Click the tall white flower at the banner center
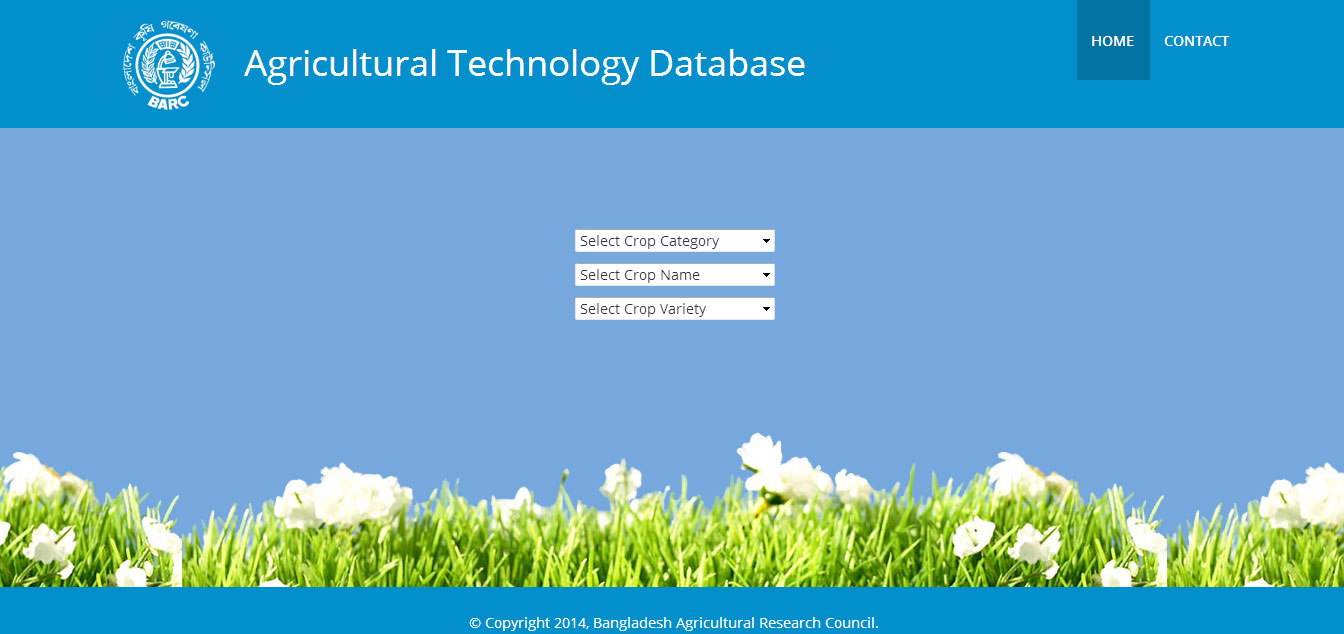 point(762,453)
